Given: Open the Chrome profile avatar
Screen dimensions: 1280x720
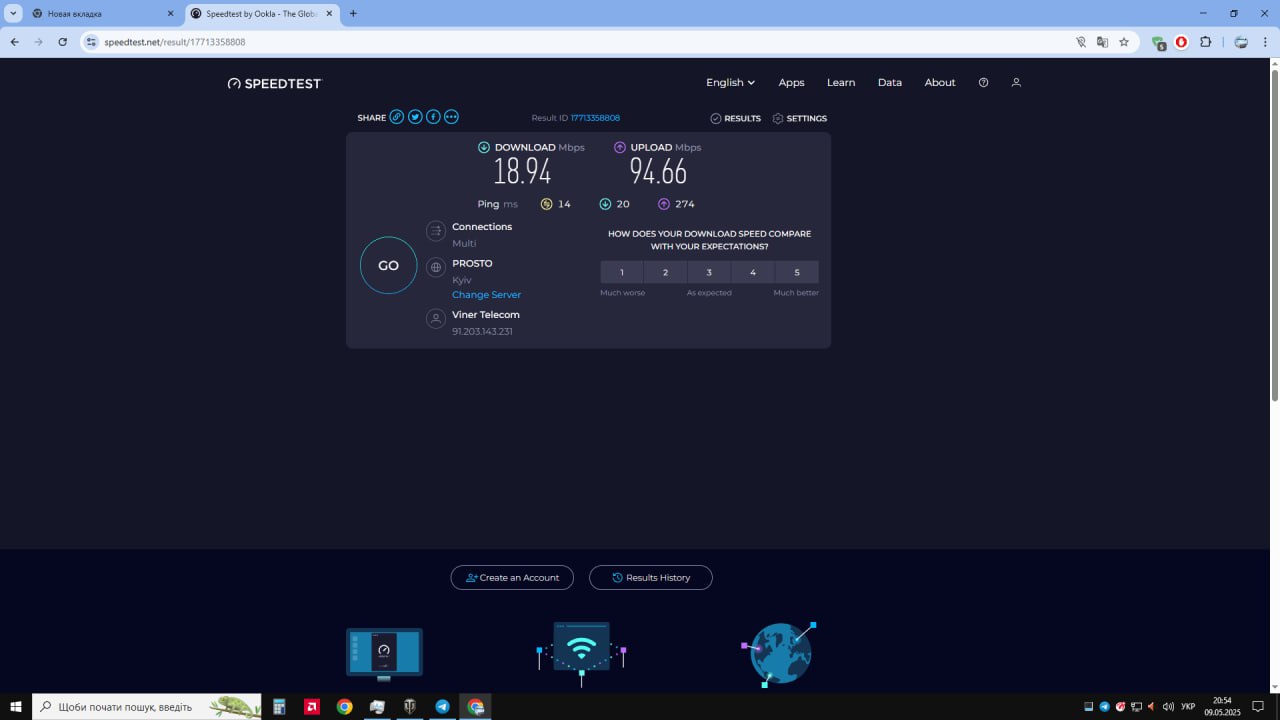Looking at the screenshot, I should pyautogui.click(x=1241, y=42).
